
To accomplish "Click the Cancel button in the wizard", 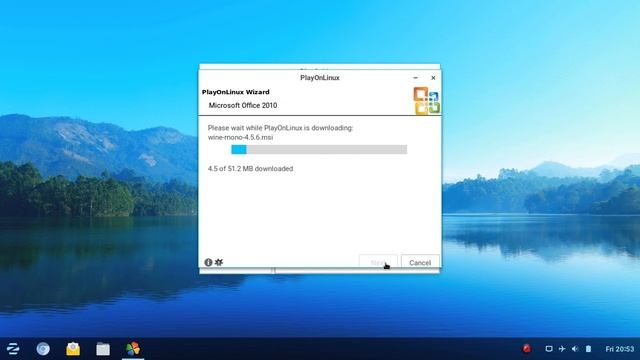I will (420, 262).
